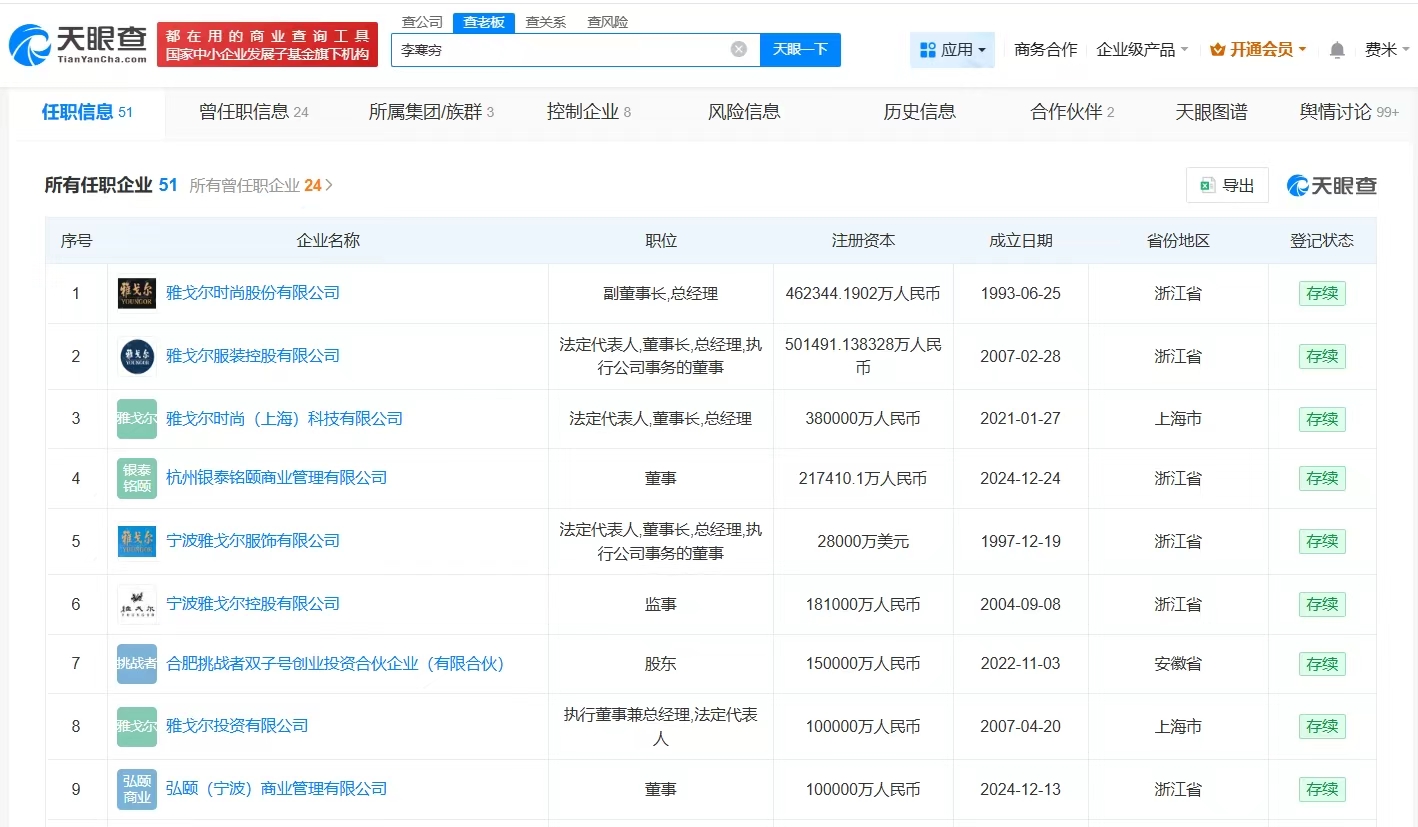
Task: Open the 曾任职信息 tab
Action: 254,112
